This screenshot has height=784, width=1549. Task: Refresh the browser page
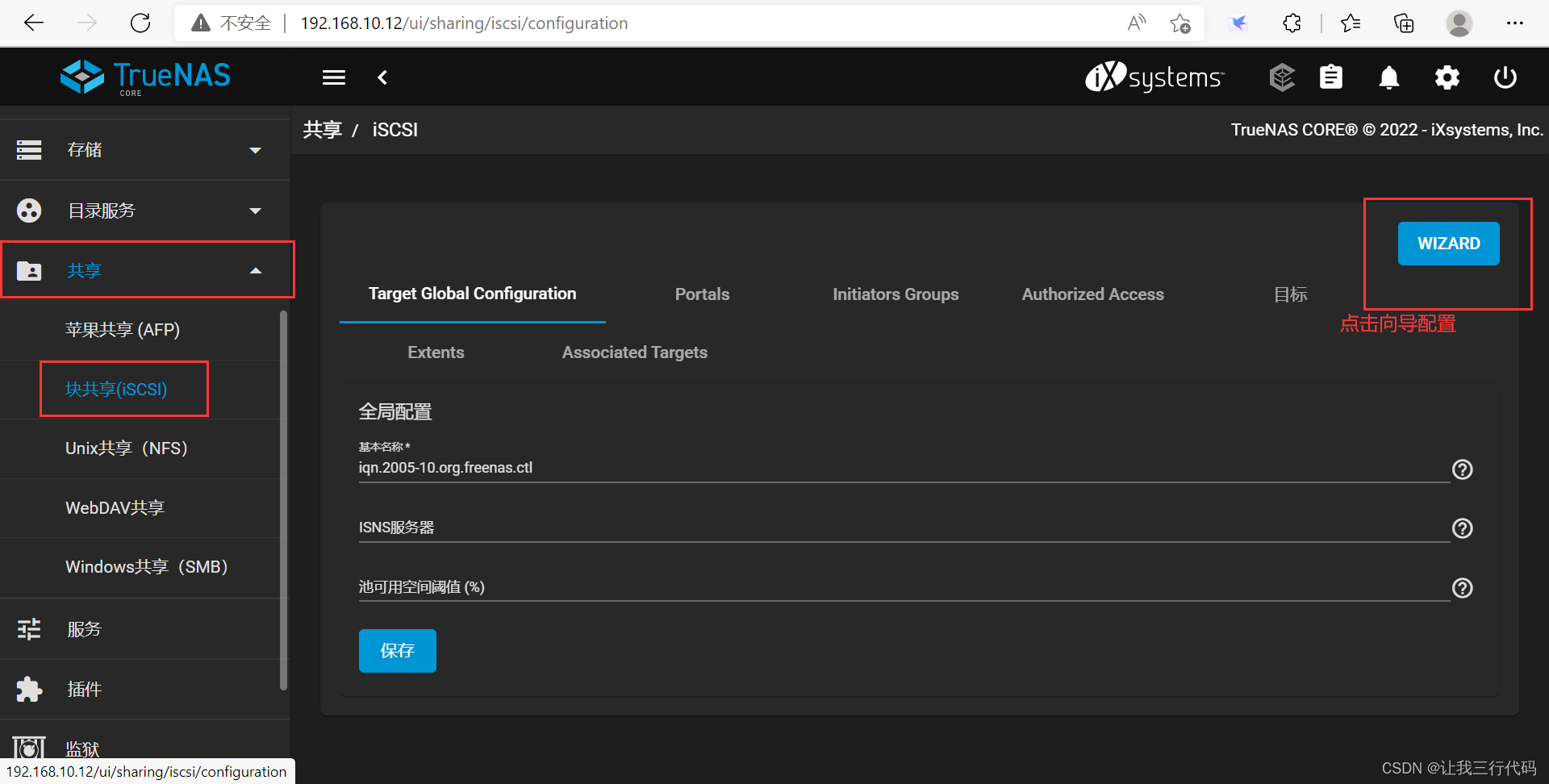click(x=140, y=23)
